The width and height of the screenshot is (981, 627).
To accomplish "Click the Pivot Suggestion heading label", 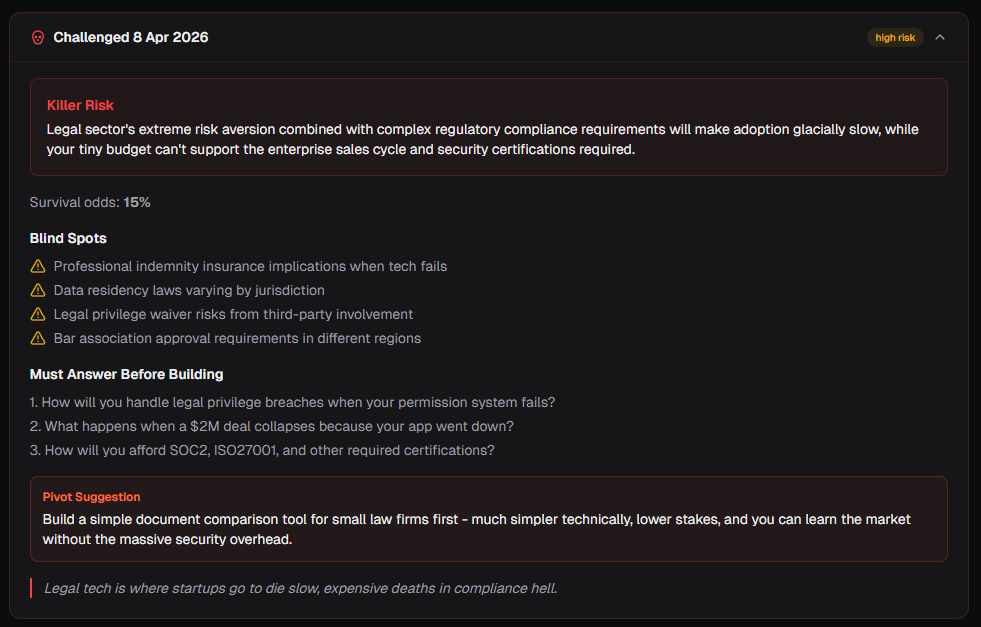I will pyautogui.click(x=91, y=496).
